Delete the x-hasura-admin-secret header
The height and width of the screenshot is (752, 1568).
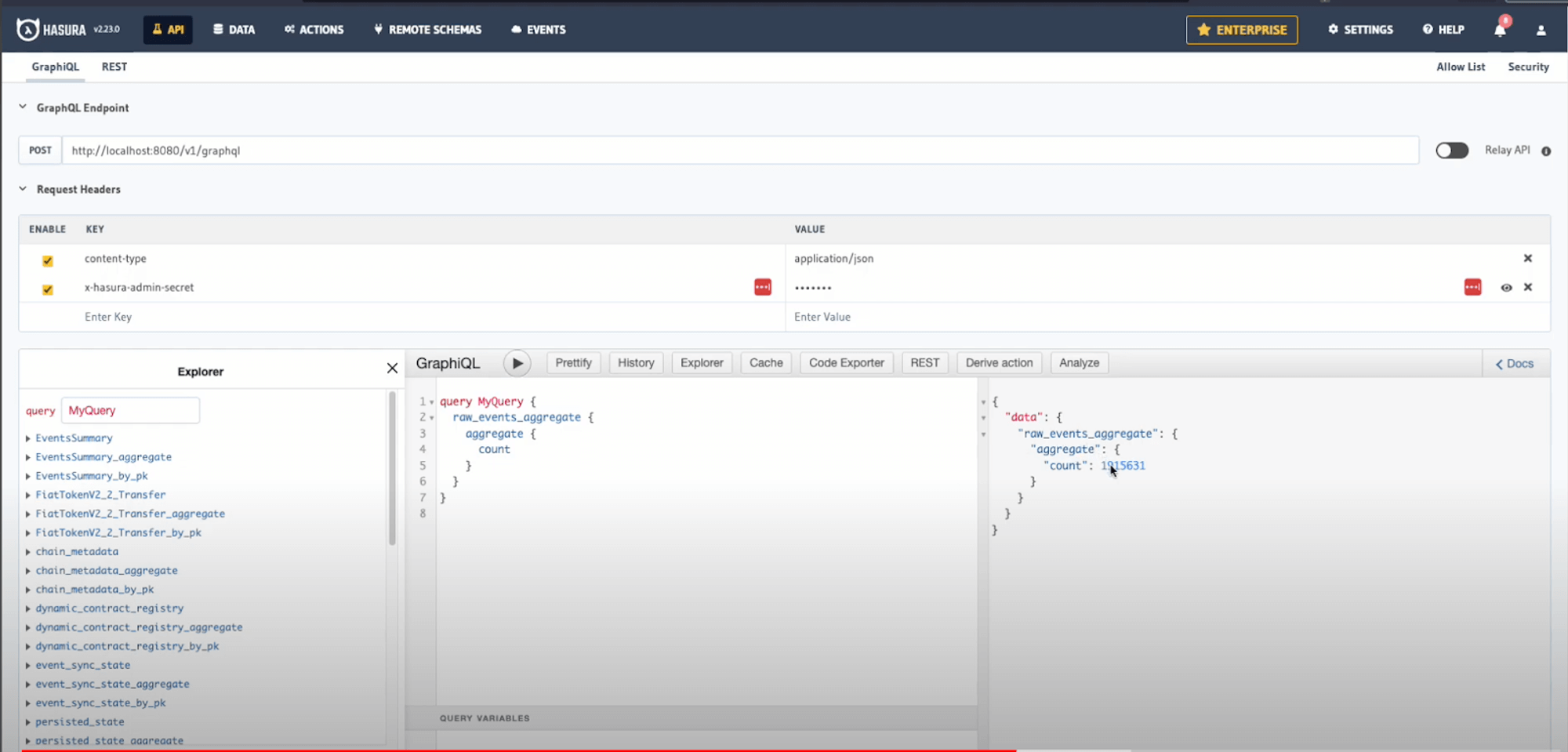pos(1527,287)
